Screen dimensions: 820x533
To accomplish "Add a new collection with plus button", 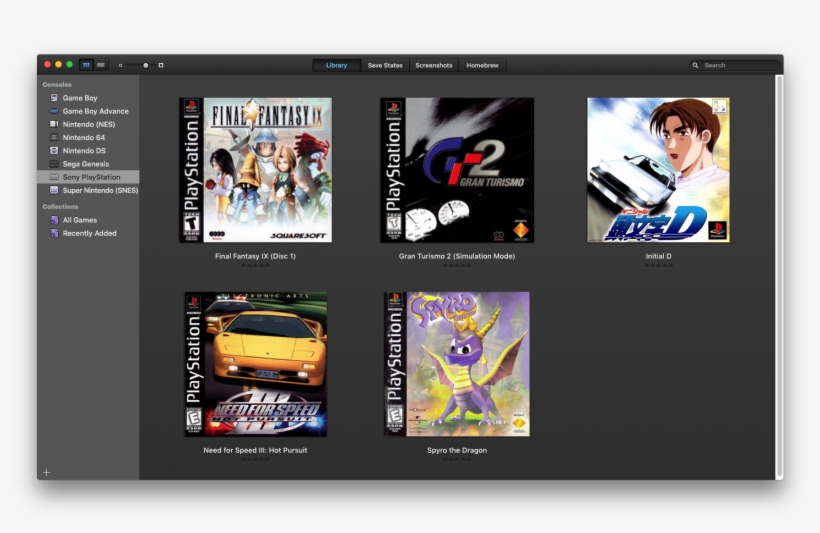I will click(46, 472).
